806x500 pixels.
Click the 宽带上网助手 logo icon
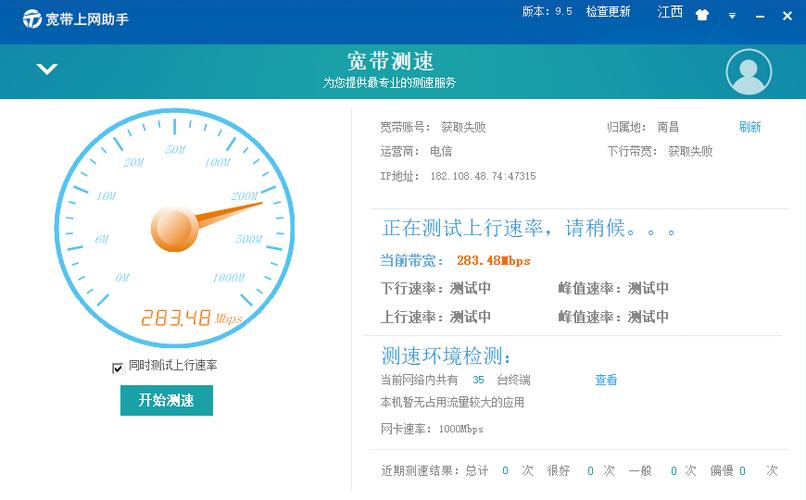[x=32, y=19]
